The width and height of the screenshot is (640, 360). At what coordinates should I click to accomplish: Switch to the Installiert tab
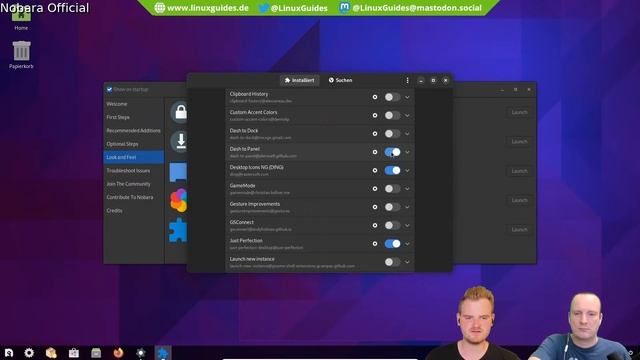[x=300, y=80]
